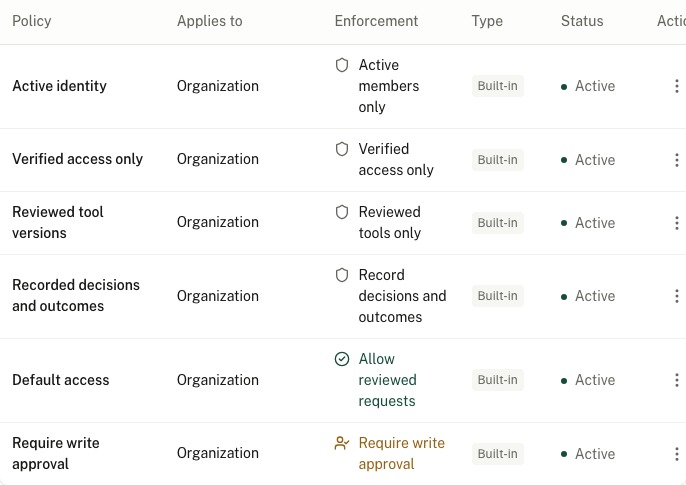
Task: Select the Verified access only policy name
Action: tap(77, 159)
